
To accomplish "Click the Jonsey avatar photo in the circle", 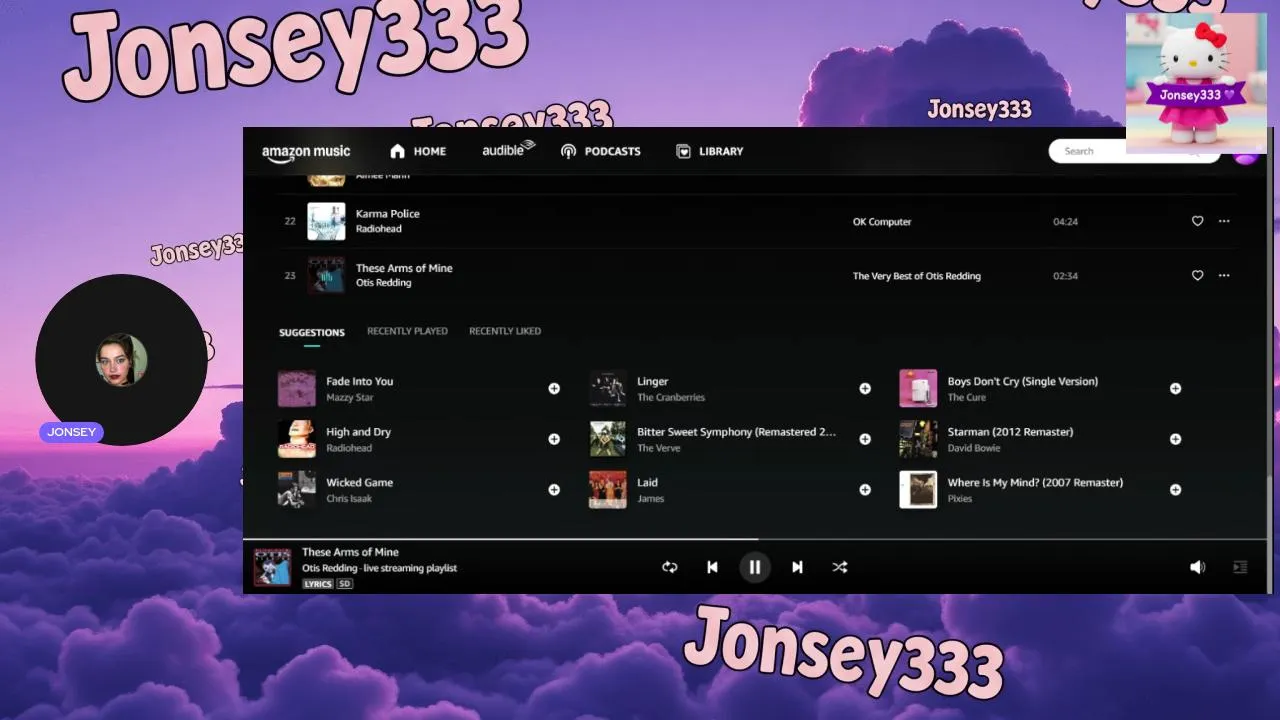I will coord(121,360).
